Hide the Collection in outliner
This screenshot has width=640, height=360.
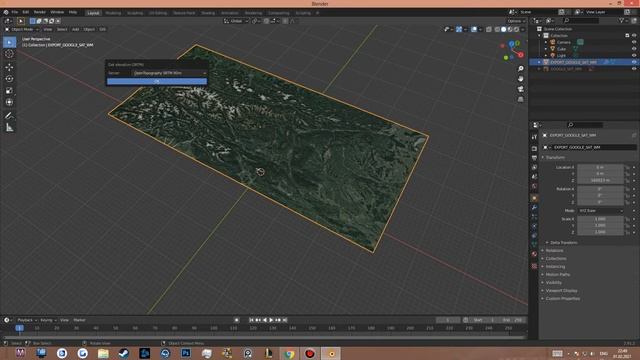click(x=634, y=36)
